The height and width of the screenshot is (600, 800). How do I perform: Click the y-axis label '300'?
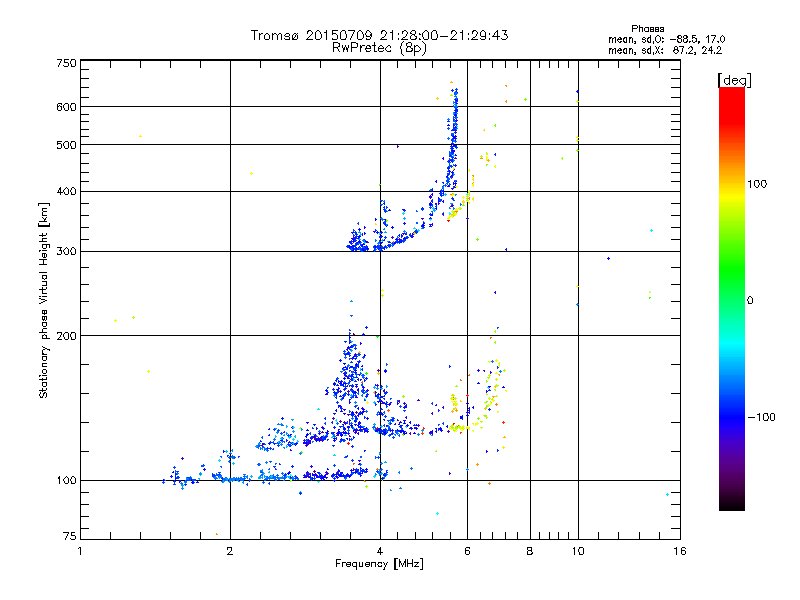point(67,252)
